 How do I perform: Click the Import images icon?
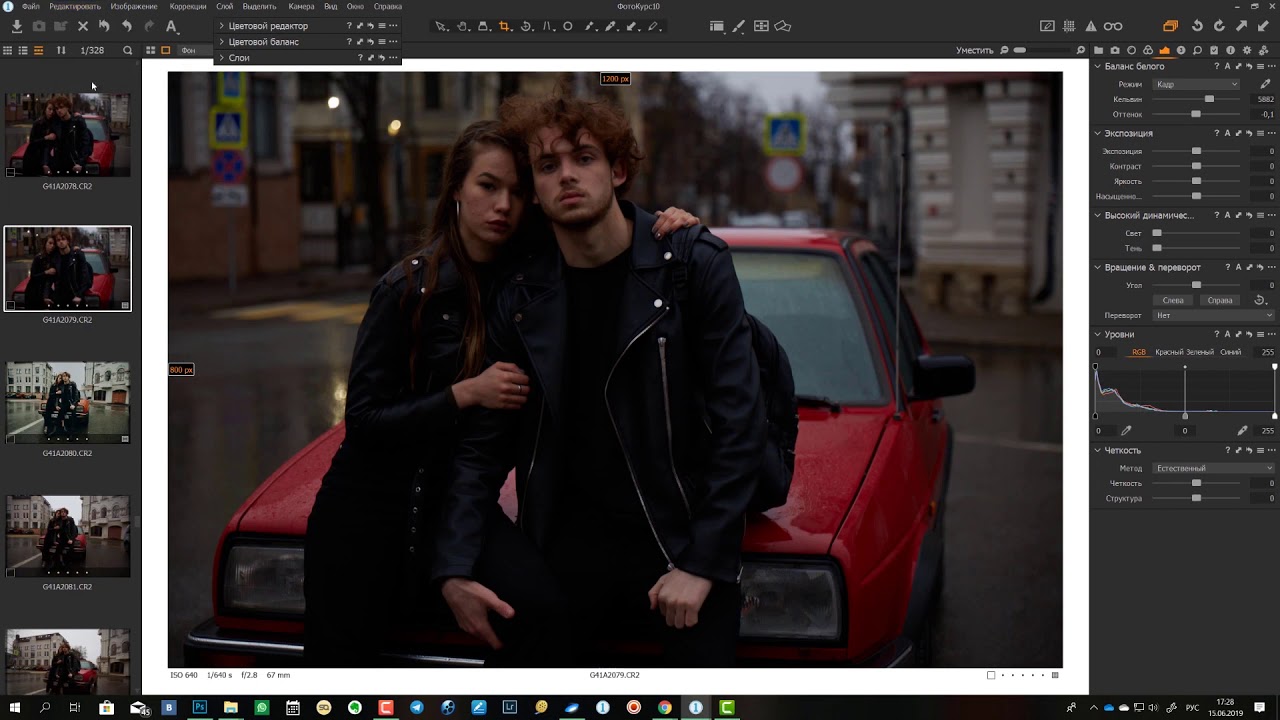click(x=17, y=26)
